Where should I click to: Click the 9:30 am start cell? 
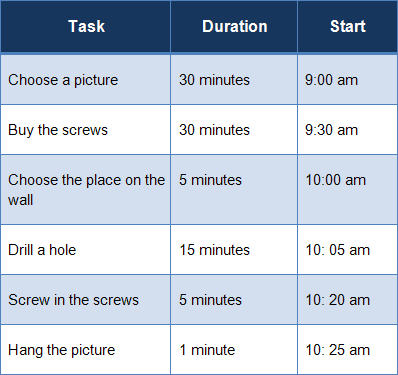click(347, 130)
